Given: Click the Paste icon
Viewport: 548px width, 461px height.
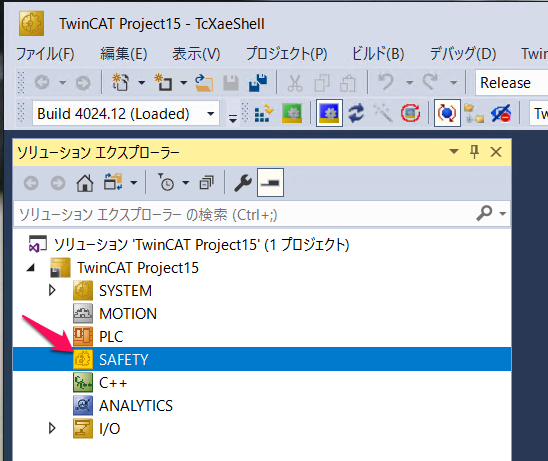Looking at the screenshot, I should (x=348, y=83).
